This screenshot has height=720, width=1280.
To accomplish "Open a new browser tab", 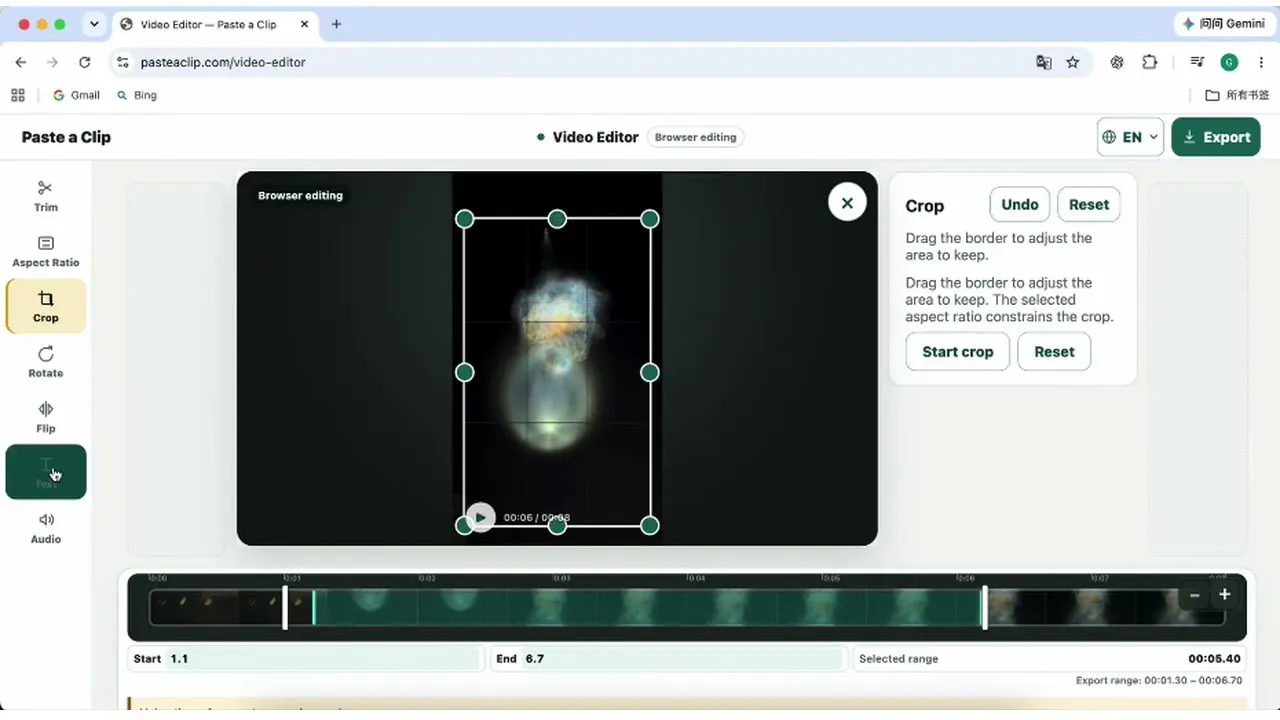I will coord(336,24).
